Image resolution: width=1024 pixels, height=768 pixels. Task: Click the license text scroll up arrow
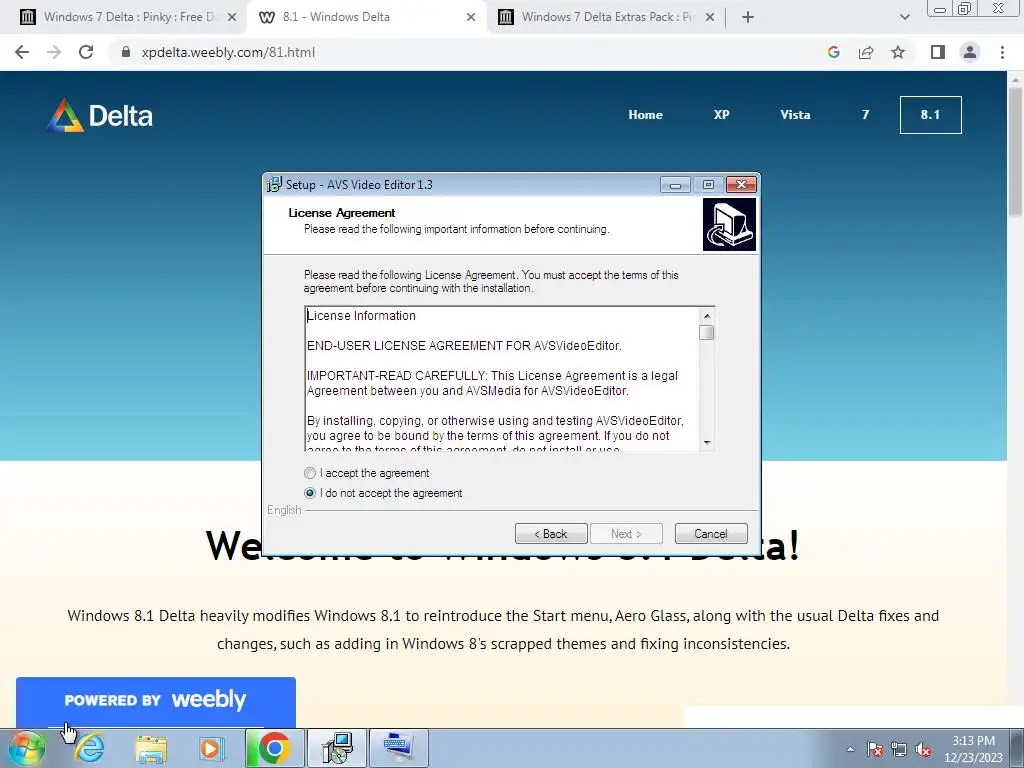click(x=707, y=315)
